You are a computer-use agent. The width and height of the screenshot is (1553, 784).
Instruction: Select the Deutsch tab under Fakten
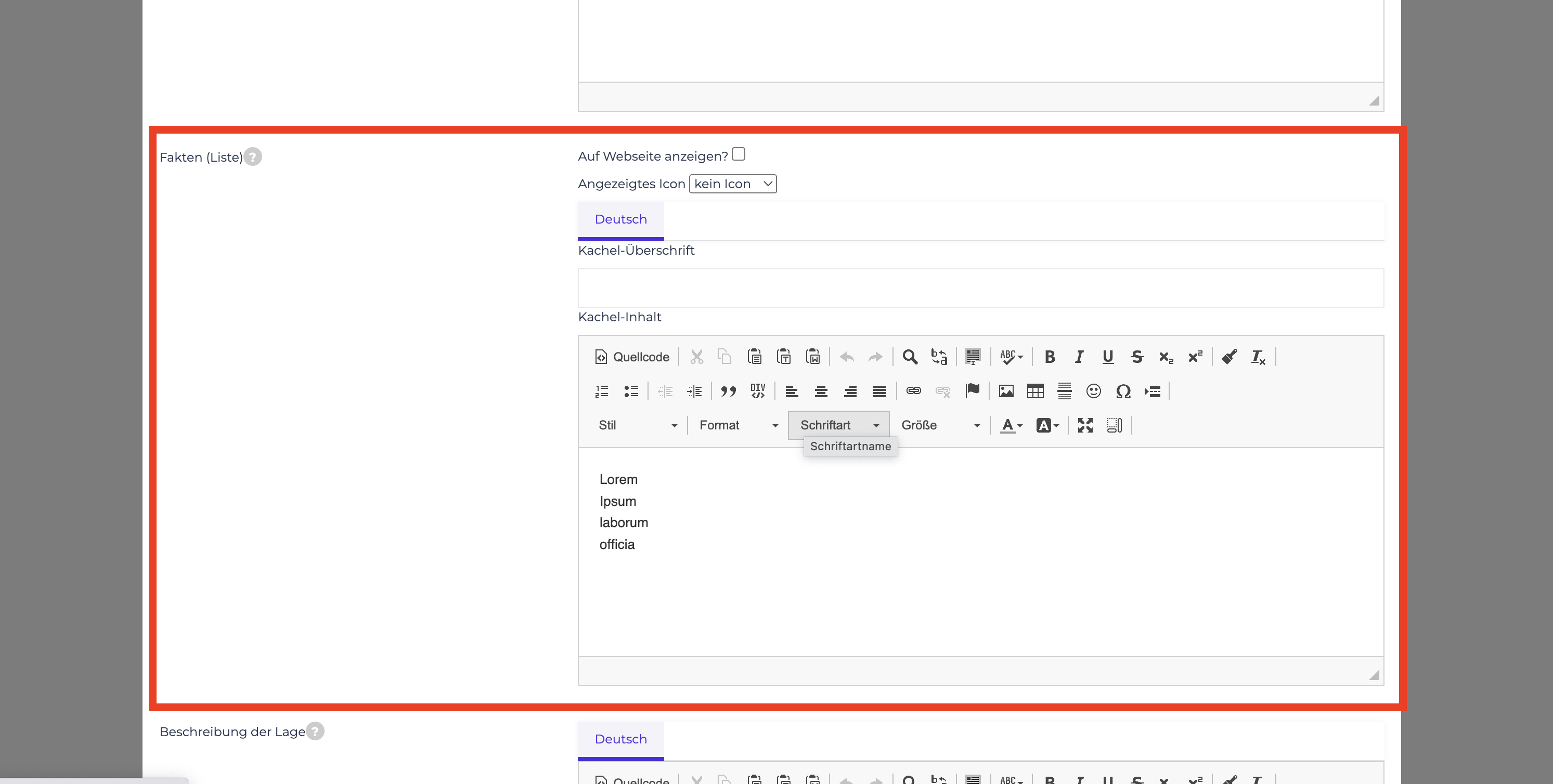tap(620, 219)
